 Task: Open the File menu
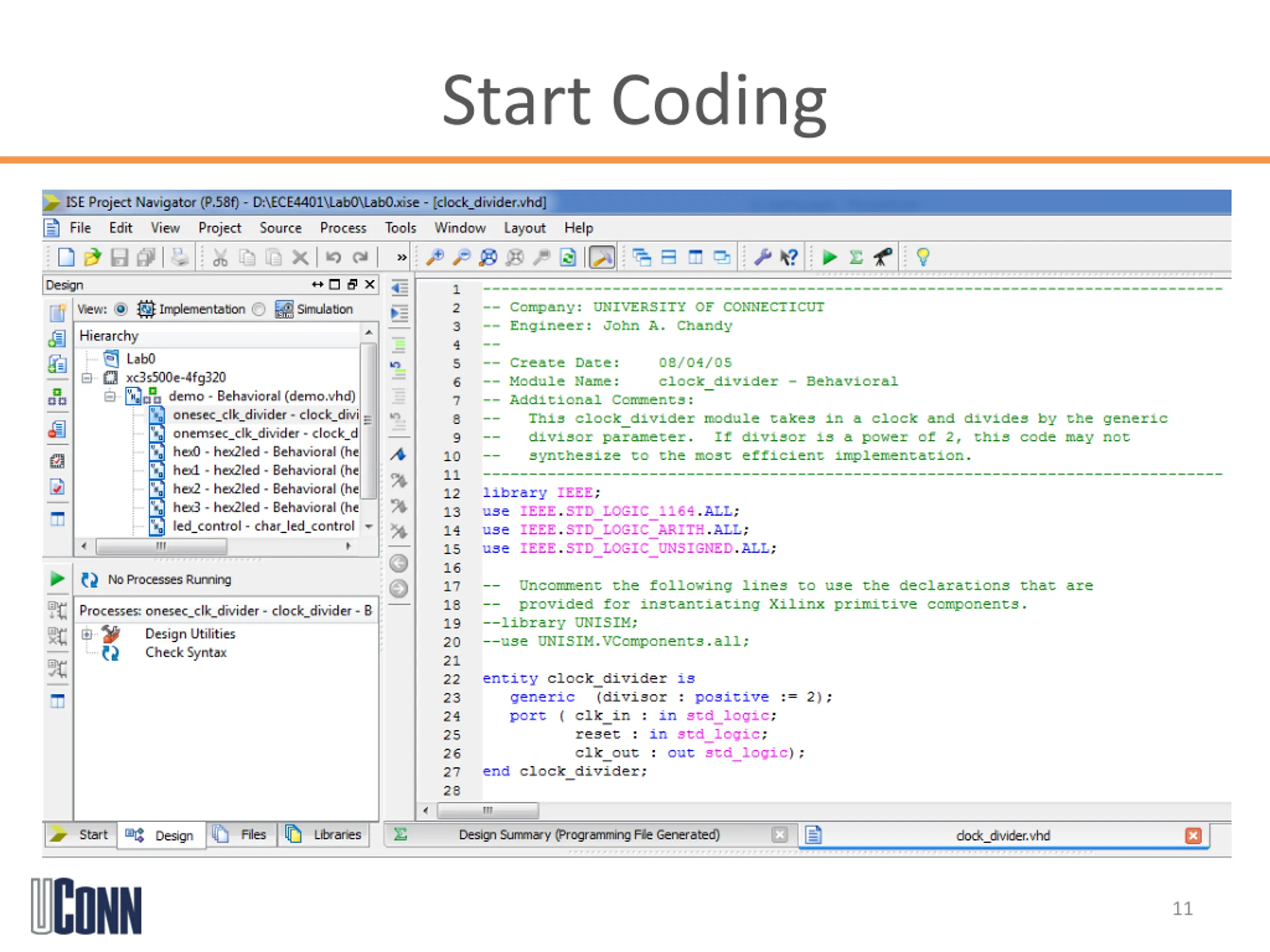[x=80, y=228]
